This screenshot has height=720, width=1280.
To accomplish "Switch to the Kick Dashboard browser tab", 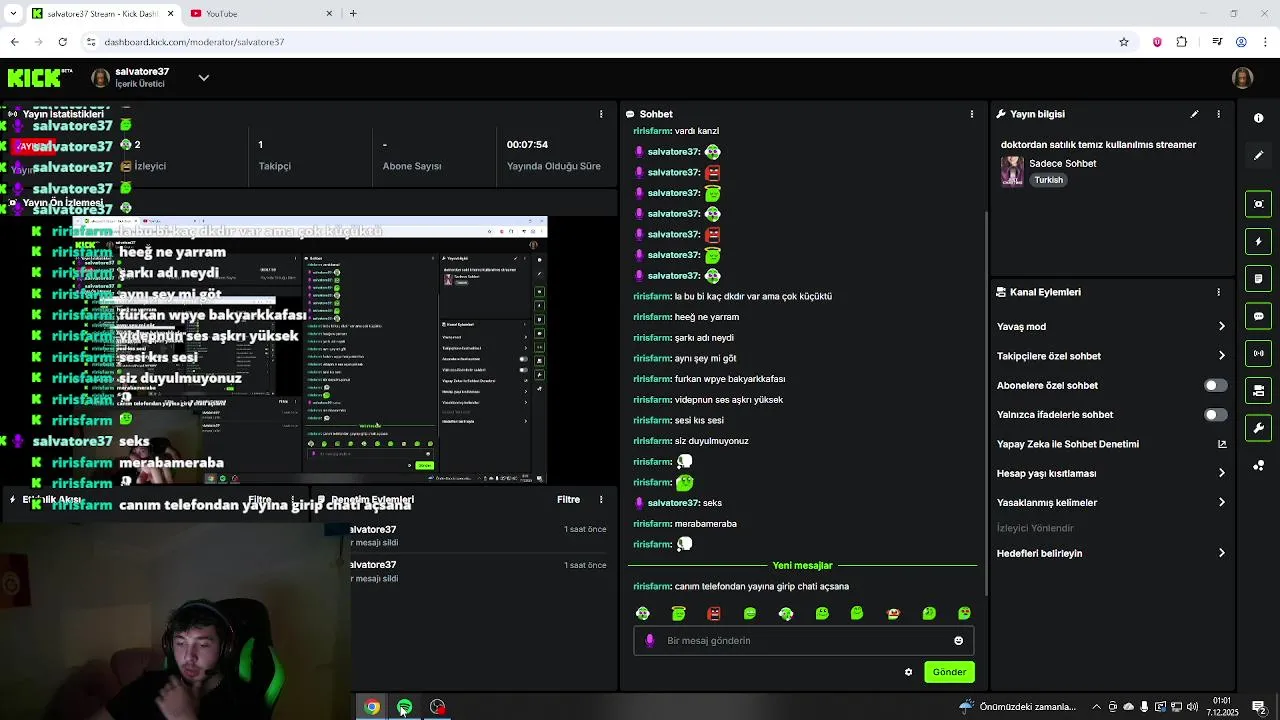I will tap(102, 13).
